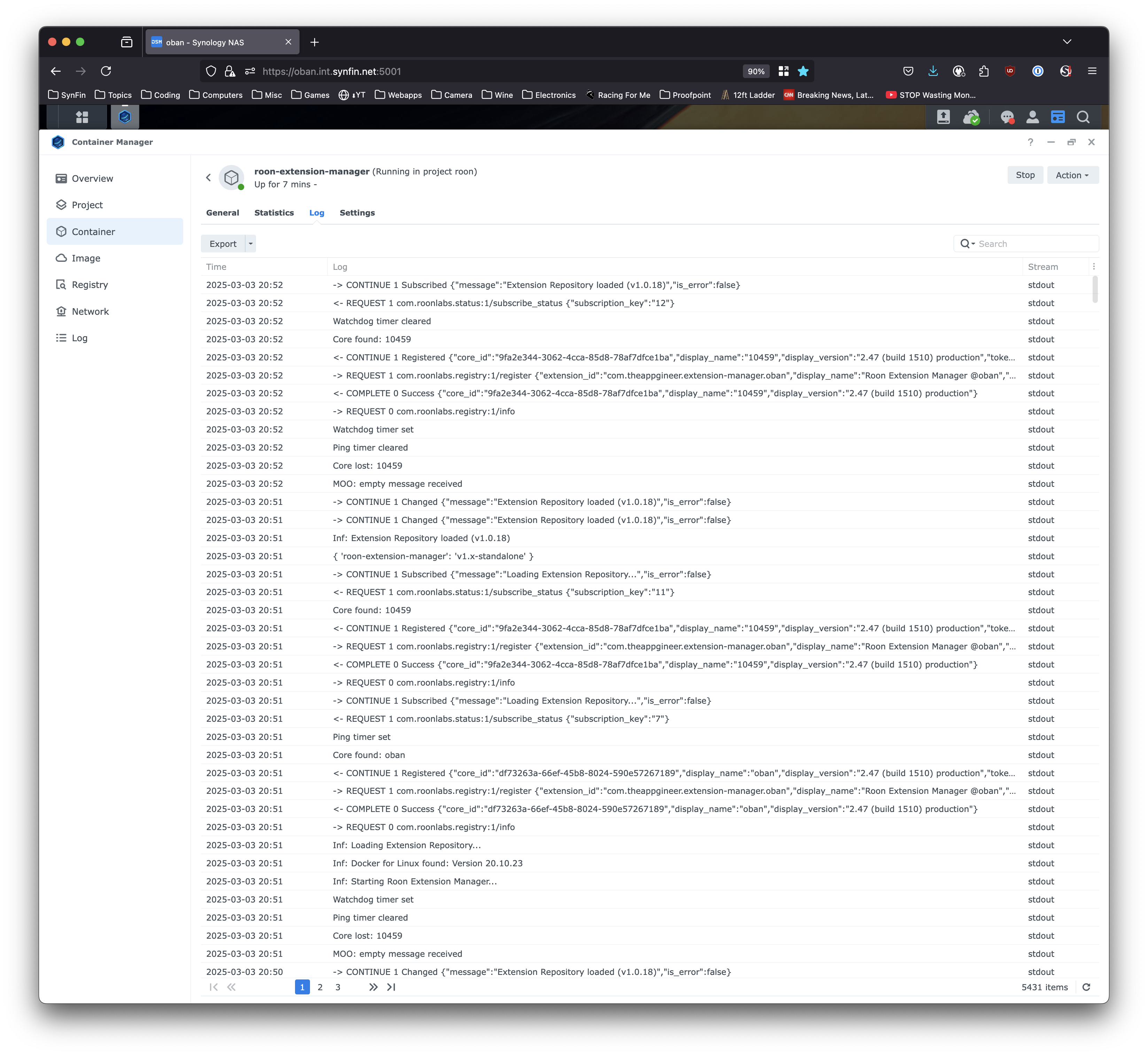Open the 12ft Ladder bookmark
1148x1055 pixels.
pos(747,95)
